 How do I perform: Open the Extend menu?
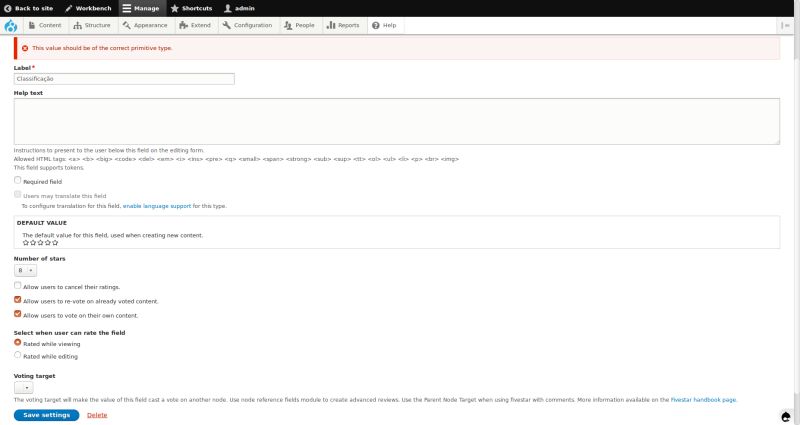click(195, 25)
